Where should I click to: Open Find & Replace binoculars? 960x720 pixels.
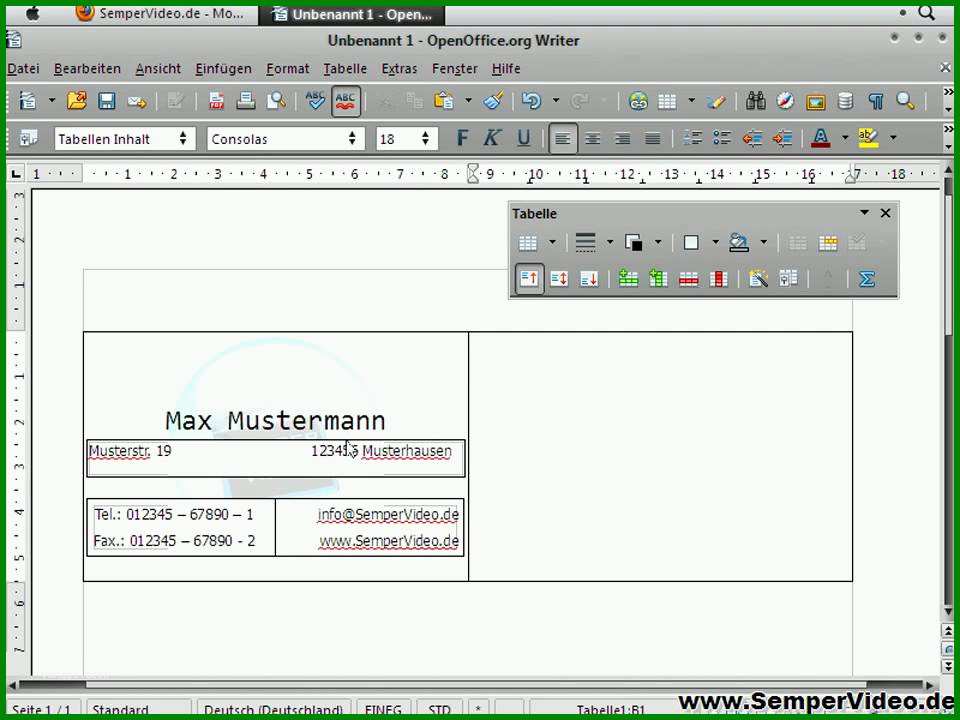(x=756, y=100)
